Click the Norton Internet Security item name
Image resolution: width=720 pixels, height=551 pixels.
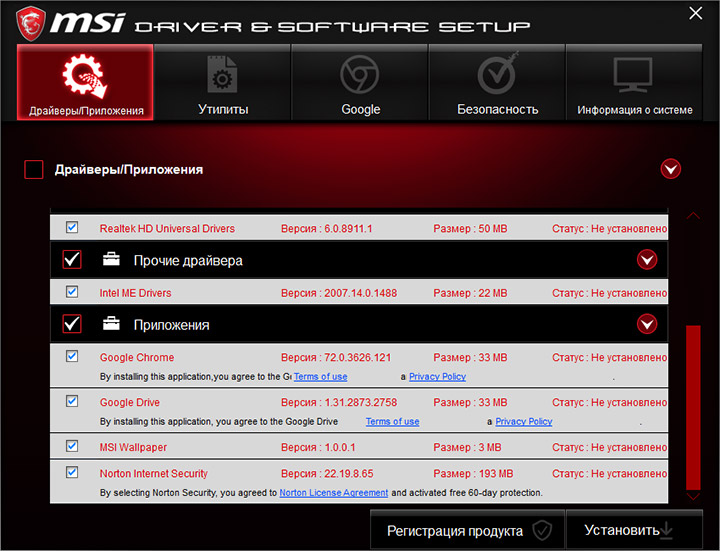coord(153,473)
